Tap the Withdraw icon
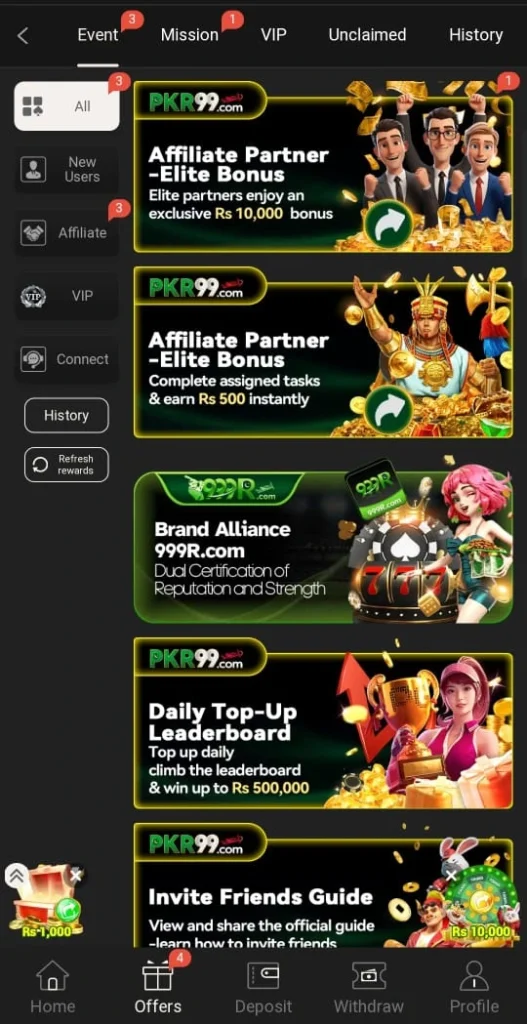 (x=369, y=976)
